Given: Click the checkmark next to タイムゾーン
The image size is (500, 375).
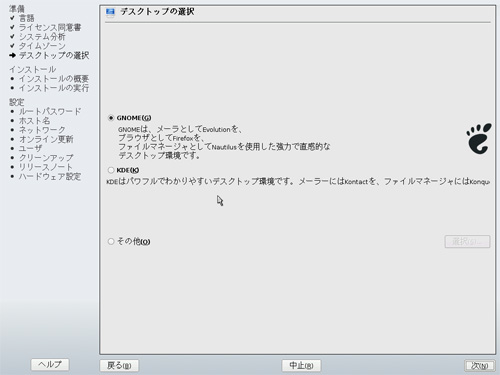Looking at the screenshot, I should (x=12, y=46).
